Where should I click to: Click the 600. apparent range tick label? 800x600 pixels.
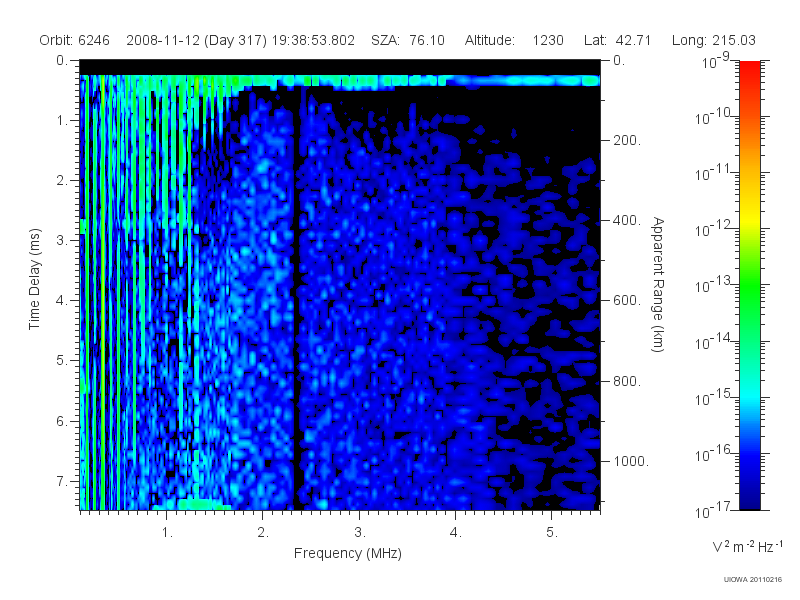[627, 301]
